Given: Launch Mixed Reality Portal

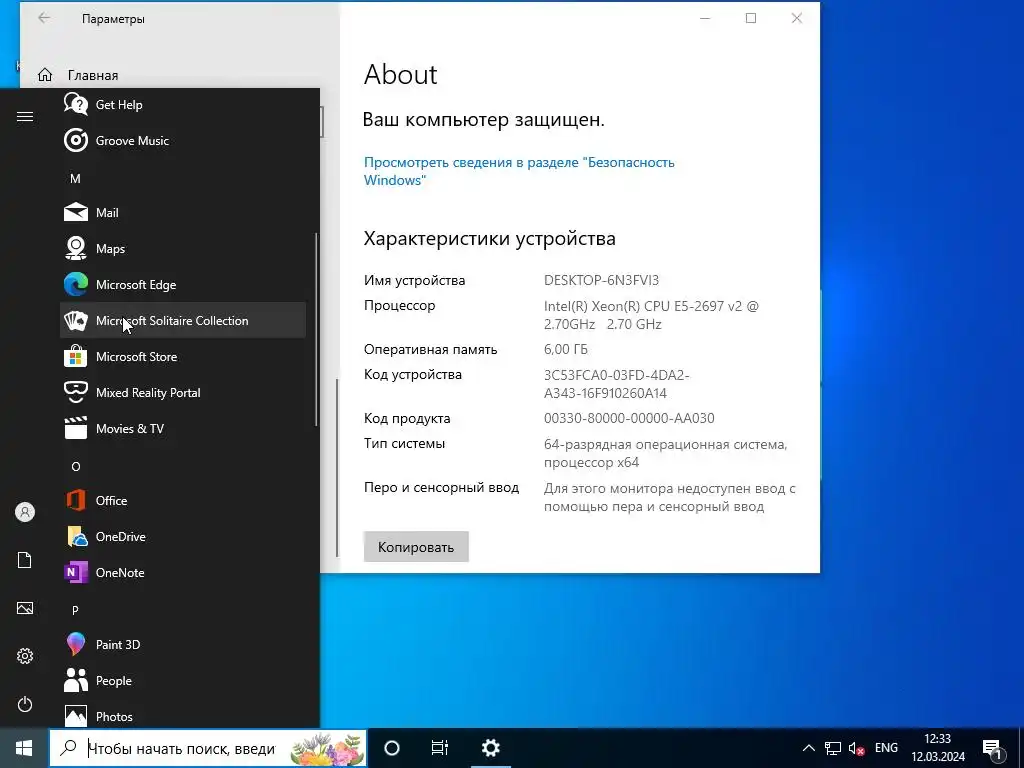Looking at the screenshot, I should pos(183,392).
